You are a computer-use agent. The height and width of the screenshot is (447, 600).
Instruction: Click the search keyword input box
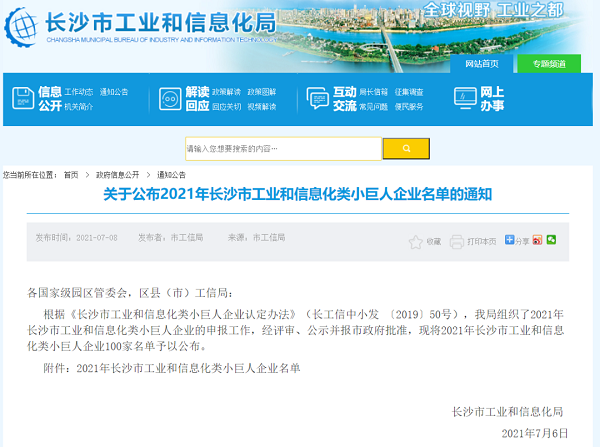[283, 149]
